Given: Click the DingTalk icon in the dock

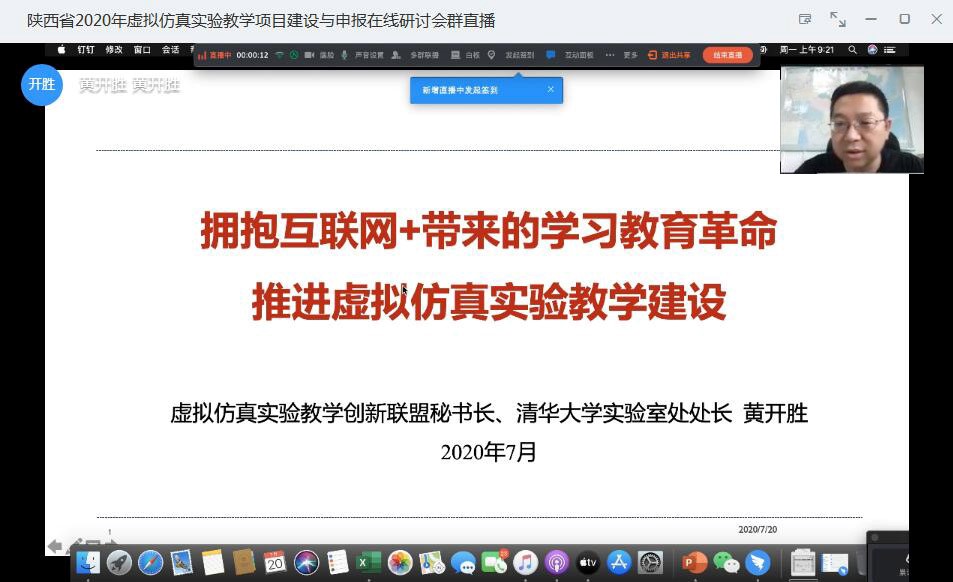Looking at the screenshot, I should coord(758,563).
